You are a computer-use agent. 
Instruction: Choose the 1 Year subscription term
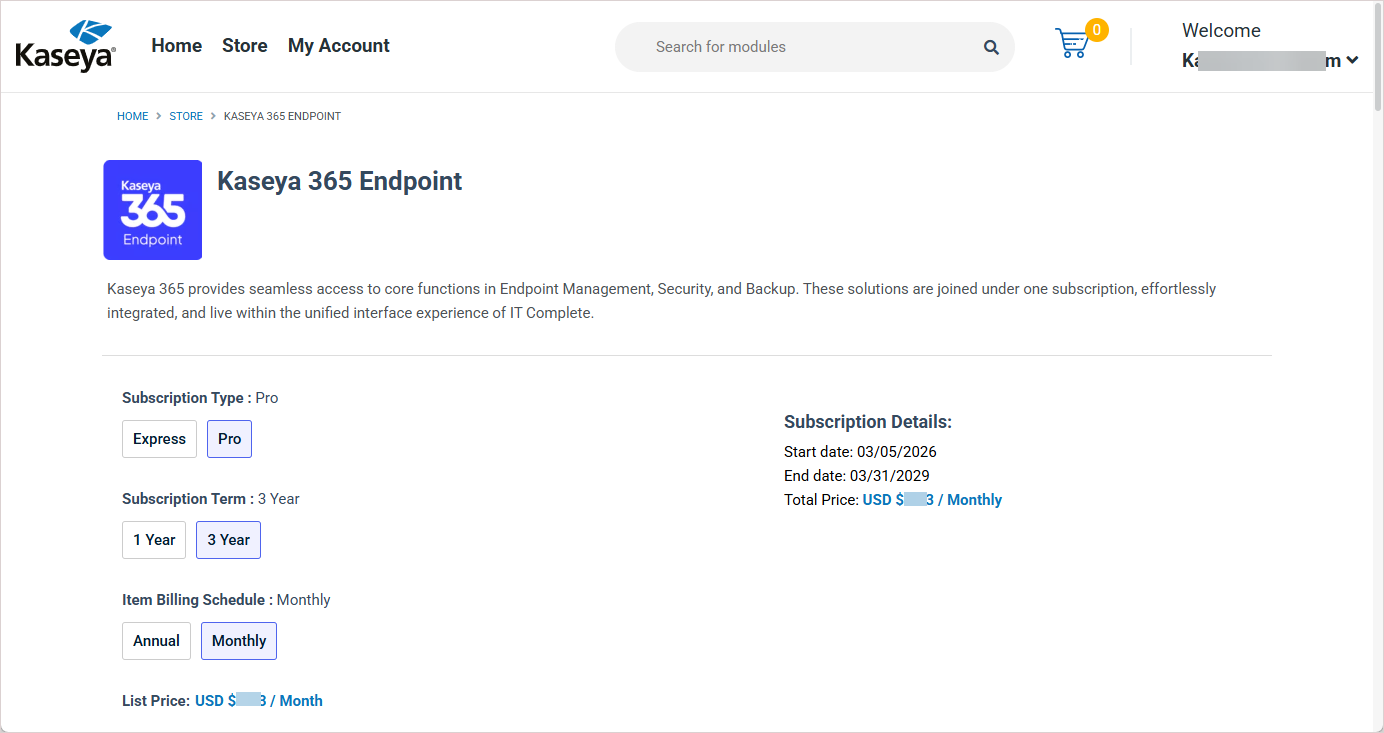(x=154, y=540)
